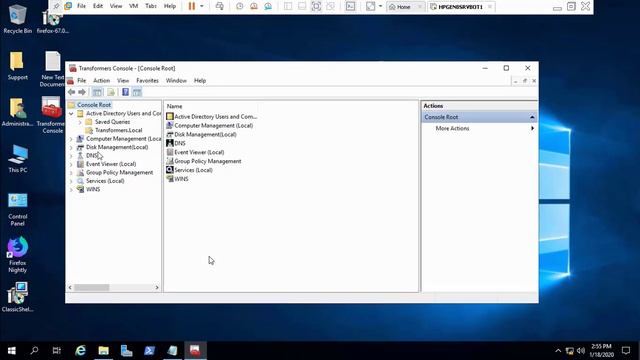The height and width of the screenshot is (360, 640).
Task: Open the File menu in Transformers Console
Action: click(x=82, y=81)
